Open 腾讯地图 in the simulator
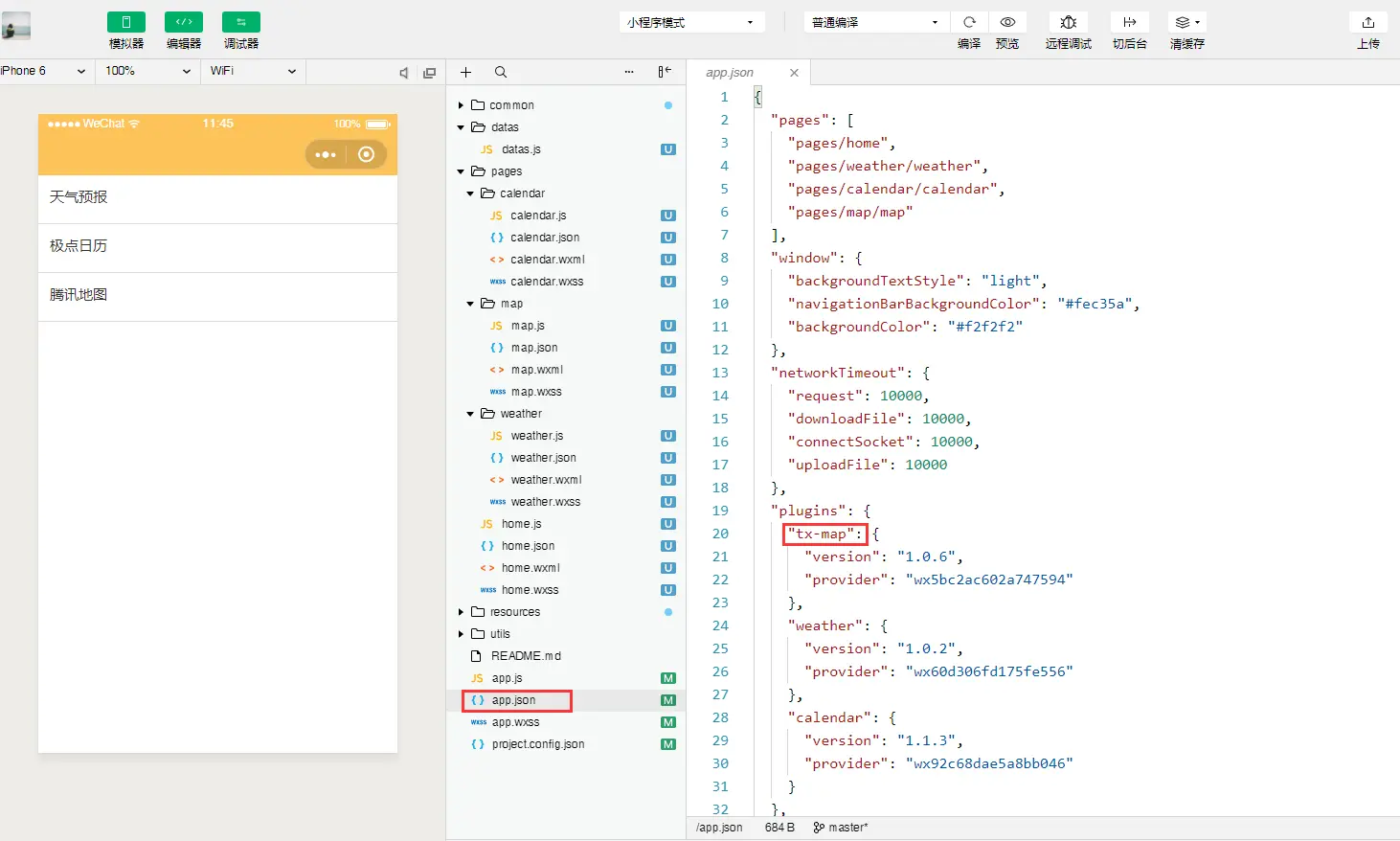This screenshot has height=841, width=1400. click(217, 295)
